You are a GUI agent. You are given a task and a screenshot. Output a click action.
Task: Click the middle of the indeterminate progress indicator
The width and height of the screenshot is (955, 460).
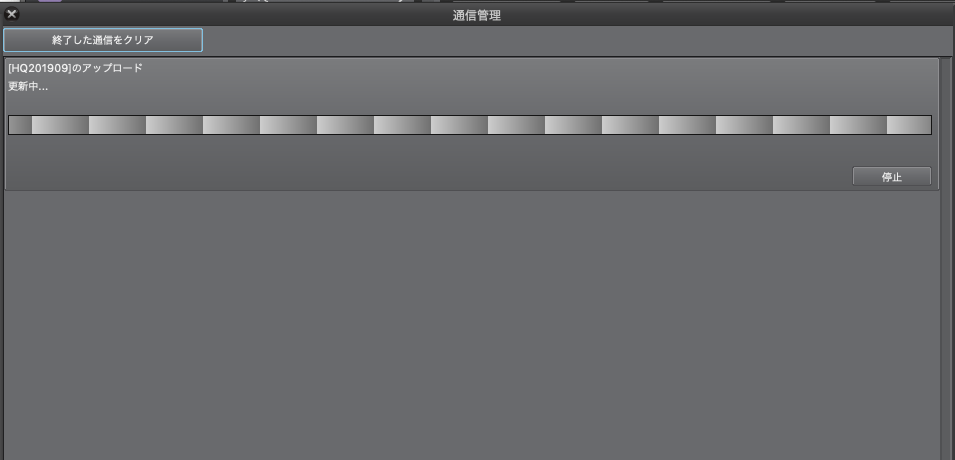[x=470, y=125]
